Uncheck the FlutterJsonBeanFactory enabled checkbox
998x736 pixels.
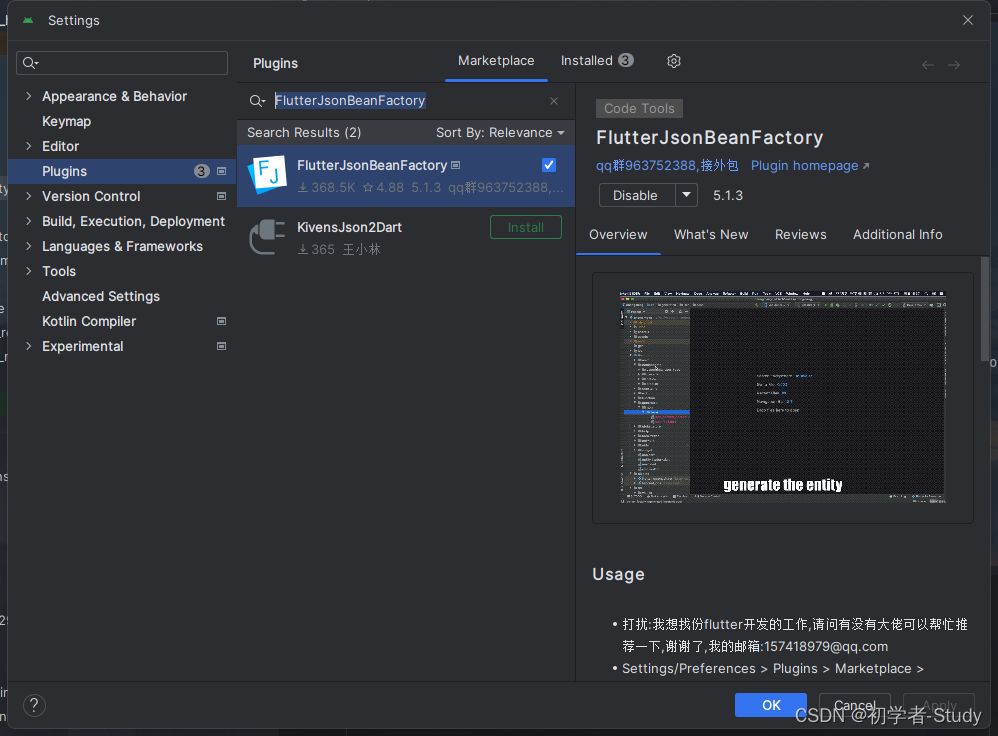pyautogui.click(x=549, y=165)
